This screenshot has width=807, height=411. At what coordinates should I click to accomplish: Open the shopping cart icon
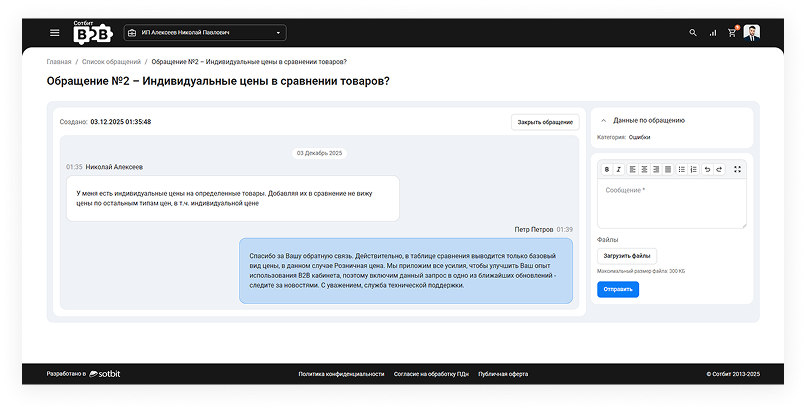(x=732, y=33)
